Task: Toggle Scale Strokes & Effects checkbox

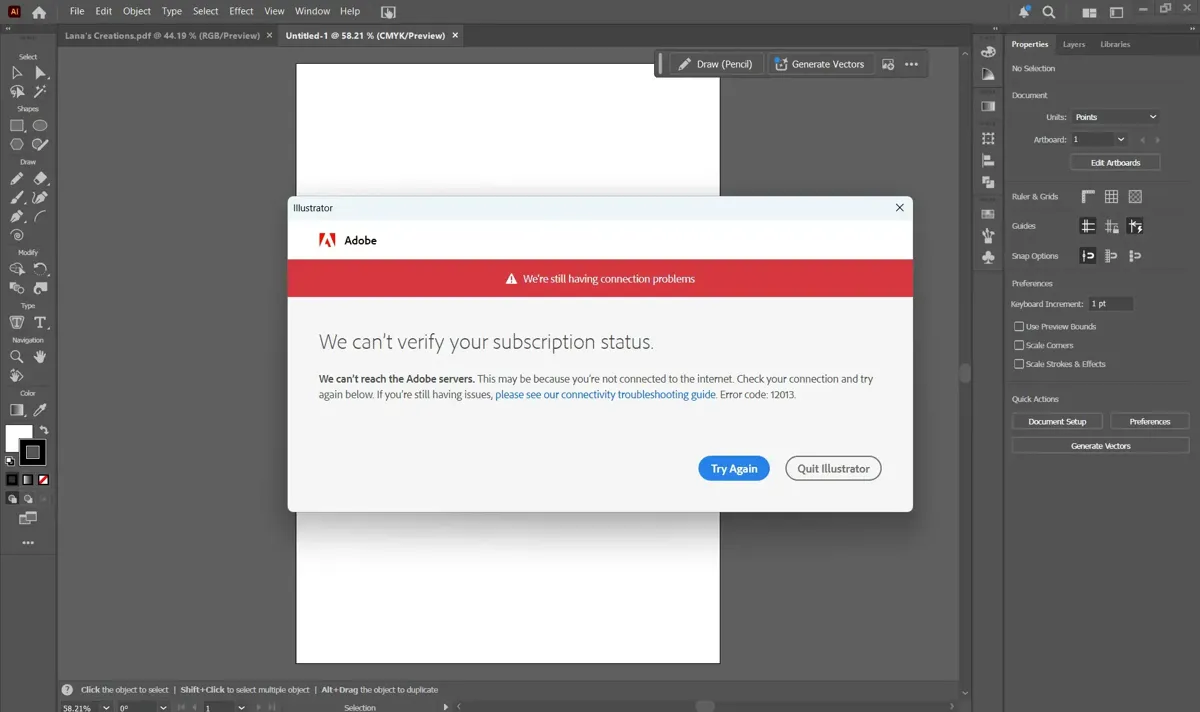Action: pos(1019,364)
